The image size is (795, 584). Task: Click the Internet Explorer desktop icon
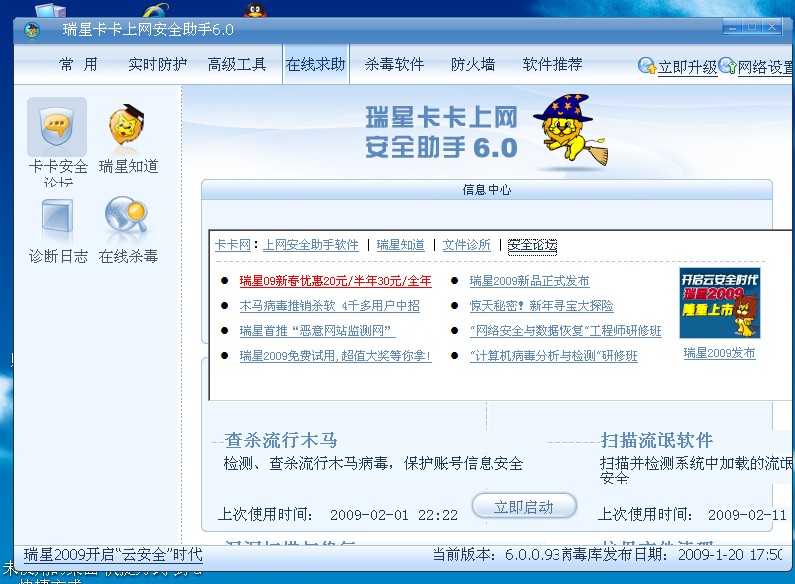tap(155, 10)
